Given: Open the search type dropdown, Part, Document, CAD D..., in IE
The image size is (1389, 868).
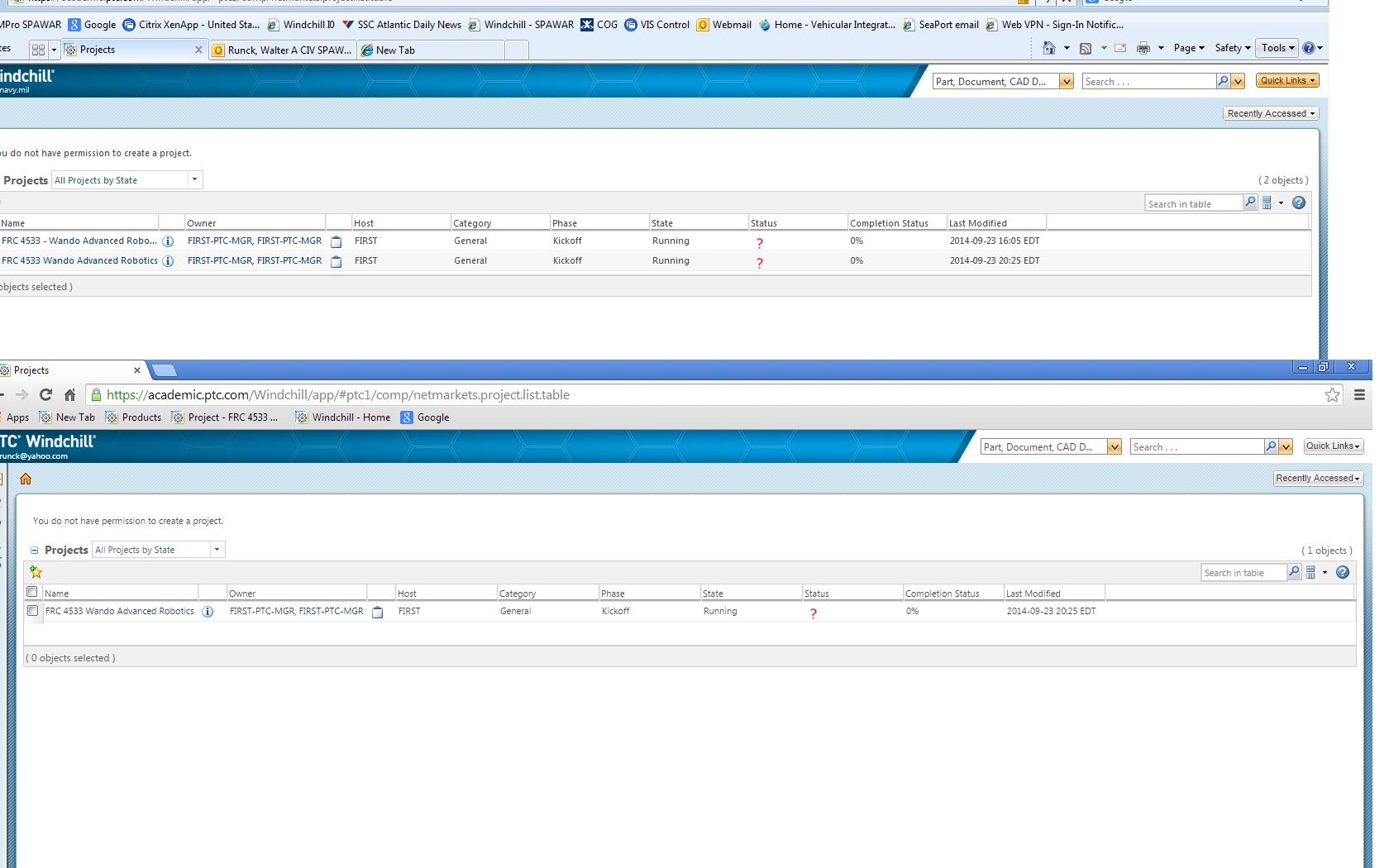Looking at the screenshot, I should pyautogui.click(x=1066, y=81).
